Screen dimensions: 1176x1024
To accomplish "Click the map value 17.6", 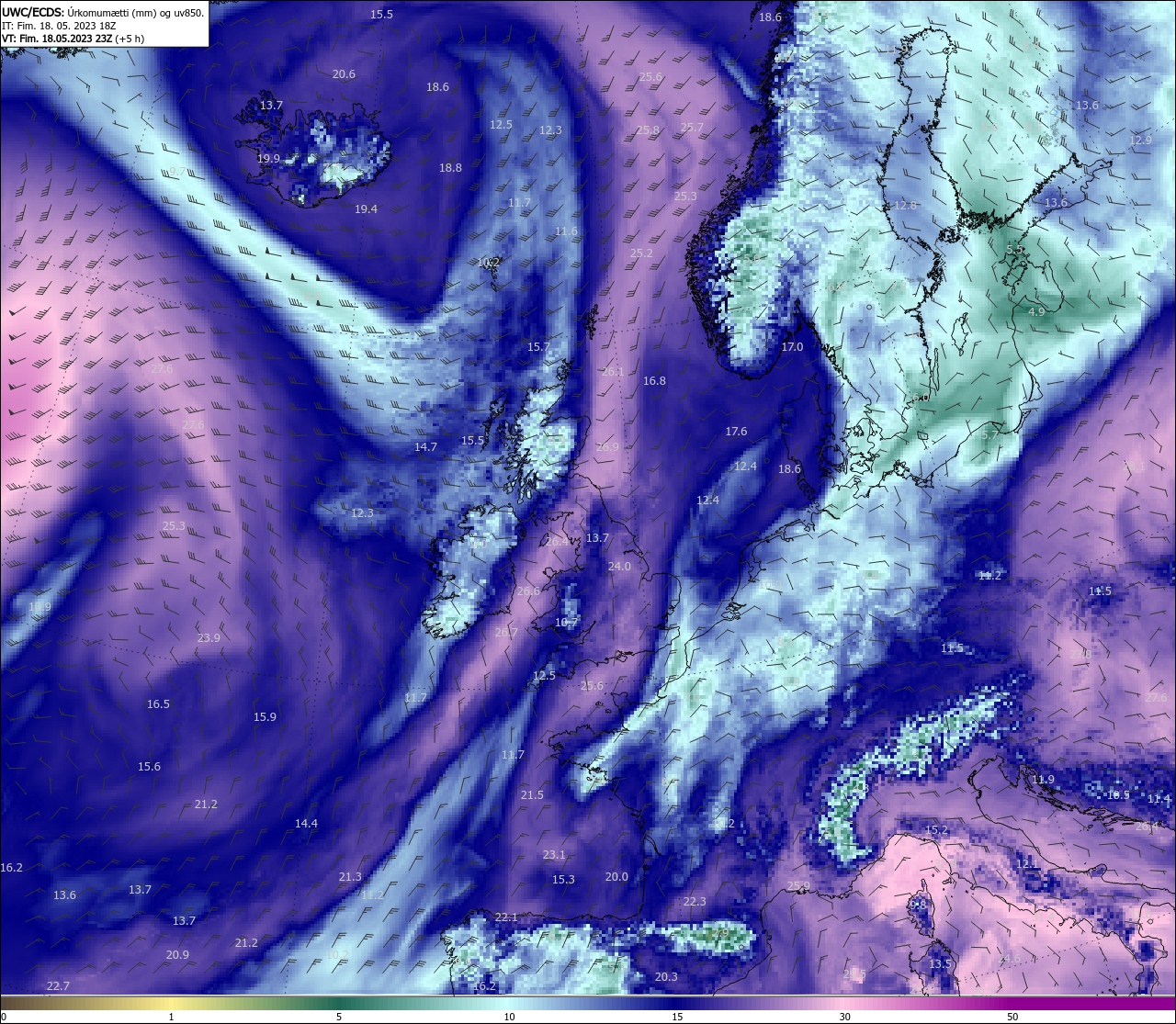I will [x=736, y=432].
